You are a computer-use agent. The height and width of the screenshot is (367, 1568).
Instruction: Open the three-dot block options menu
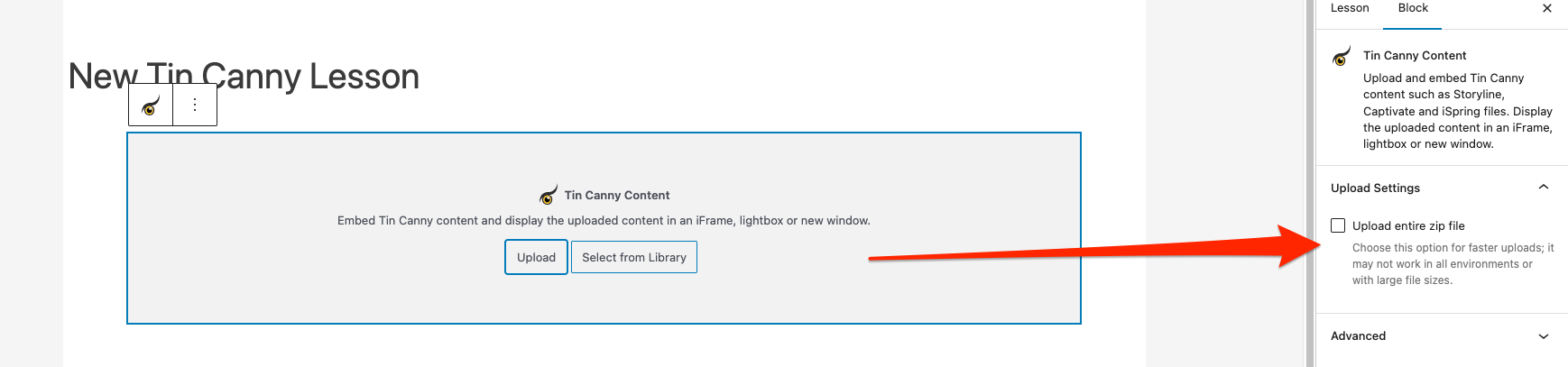click(195, 106)
